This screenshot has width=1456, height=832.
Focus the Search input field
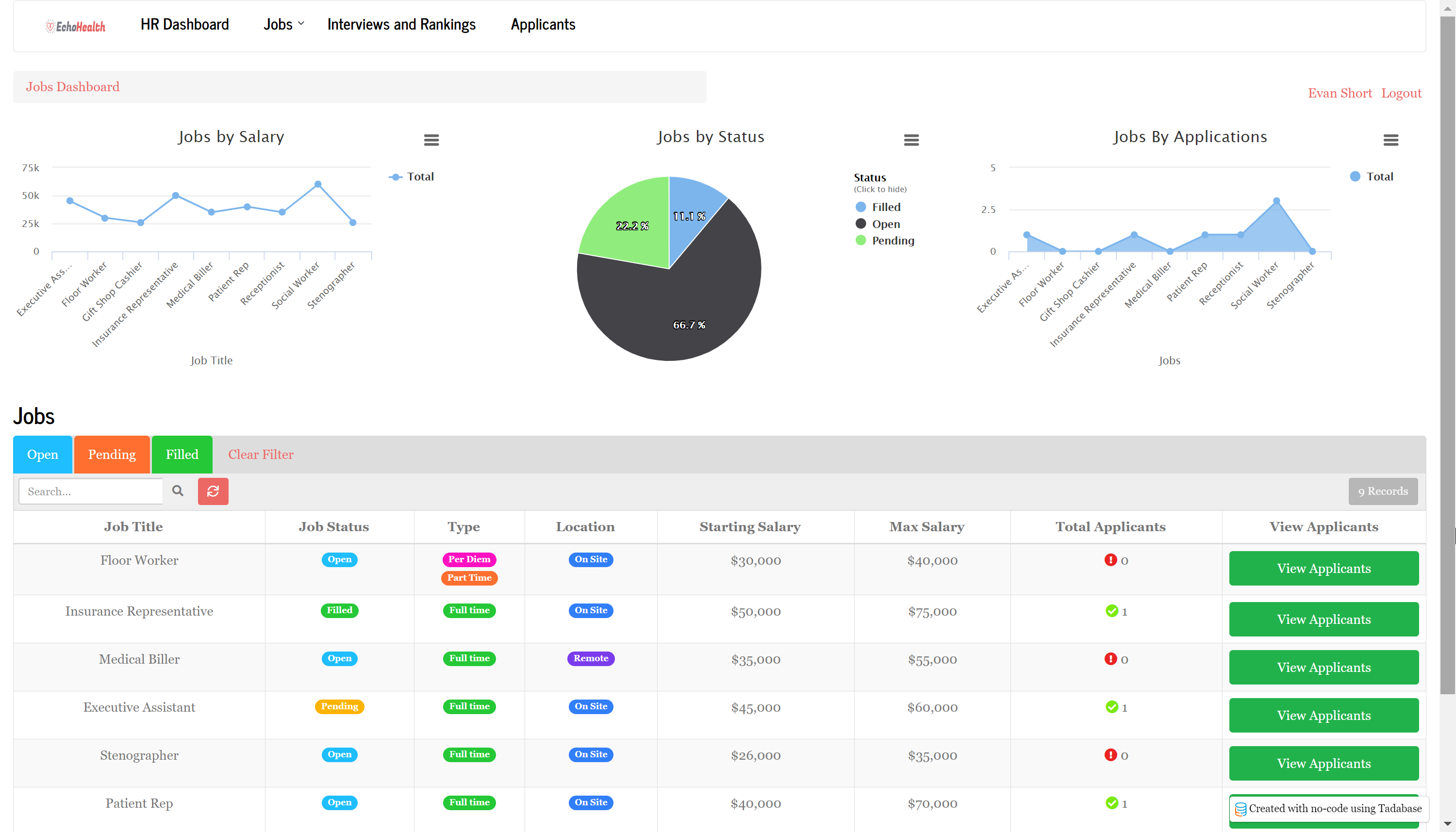[91, 491]
